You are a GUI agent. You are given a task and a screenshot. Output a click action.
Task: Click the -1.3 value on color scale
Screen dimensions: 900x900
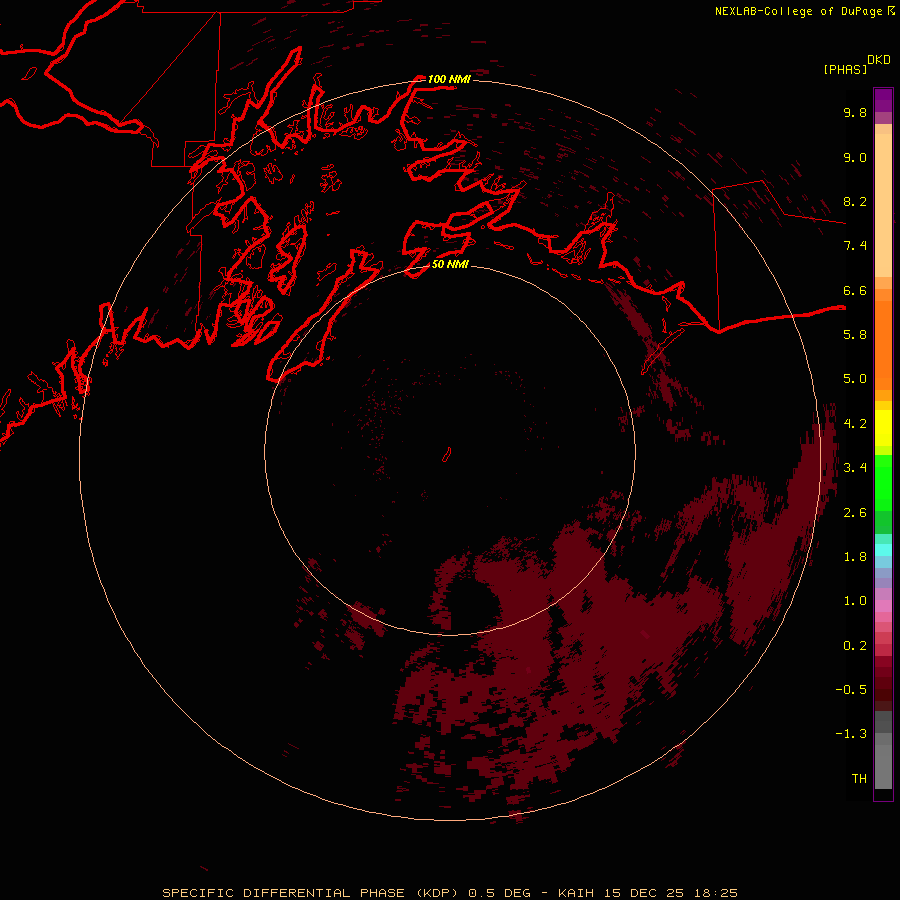[x=851, y=734]
